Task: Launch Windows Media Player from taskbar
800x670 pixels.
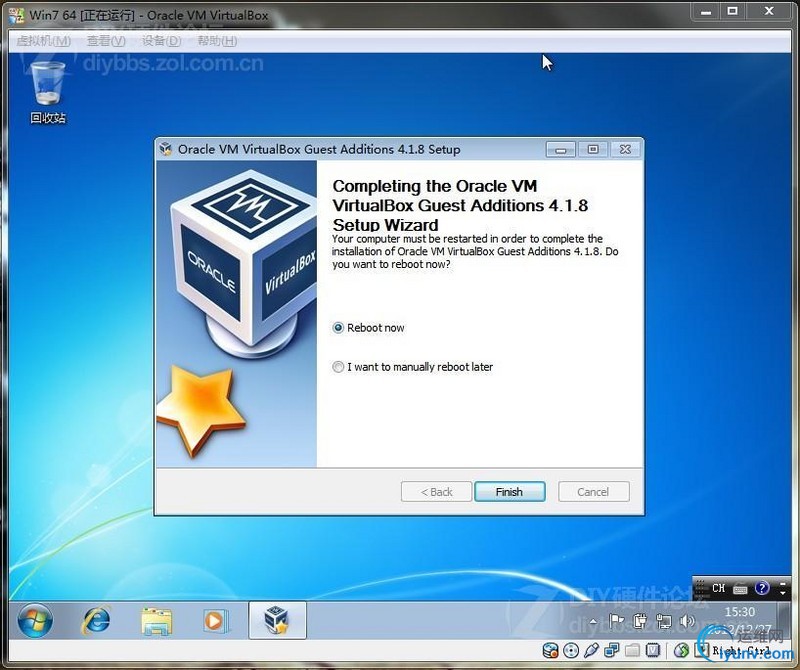Action: pos(216,621)
